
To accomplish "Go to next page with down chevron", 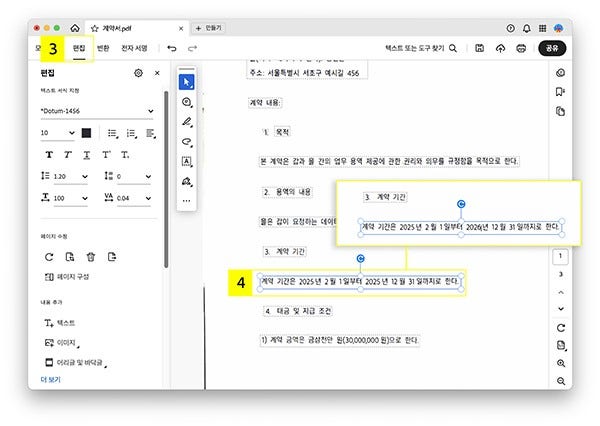I will (561, 308).
